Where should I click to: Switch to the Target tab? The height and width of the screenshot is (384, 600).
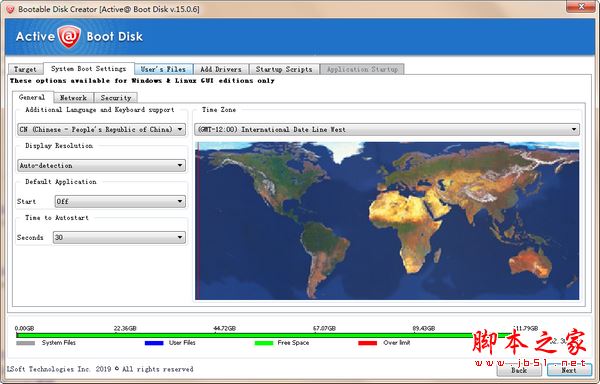[25, 69]
